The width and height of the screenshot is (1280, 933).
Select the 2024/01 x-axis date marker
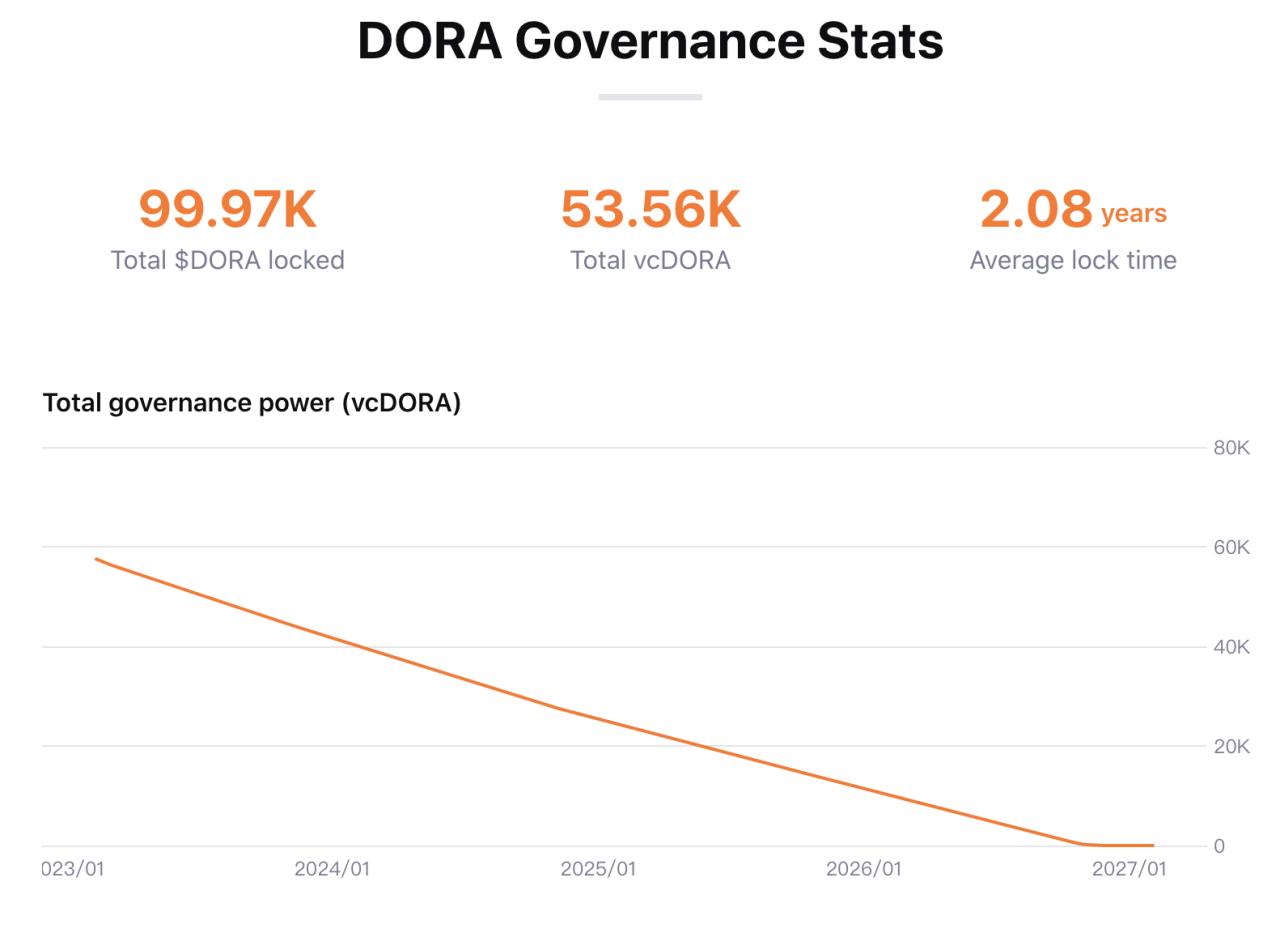[332, 869]
